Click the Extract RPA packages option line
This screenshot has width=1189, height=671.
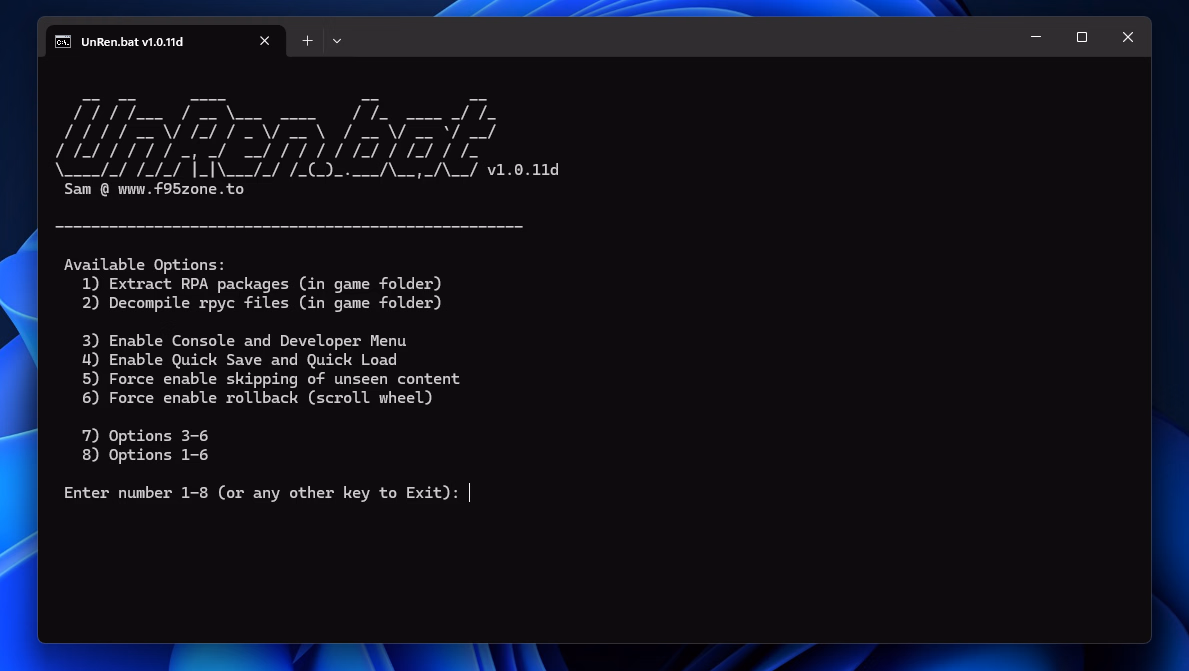coord(261,284)
